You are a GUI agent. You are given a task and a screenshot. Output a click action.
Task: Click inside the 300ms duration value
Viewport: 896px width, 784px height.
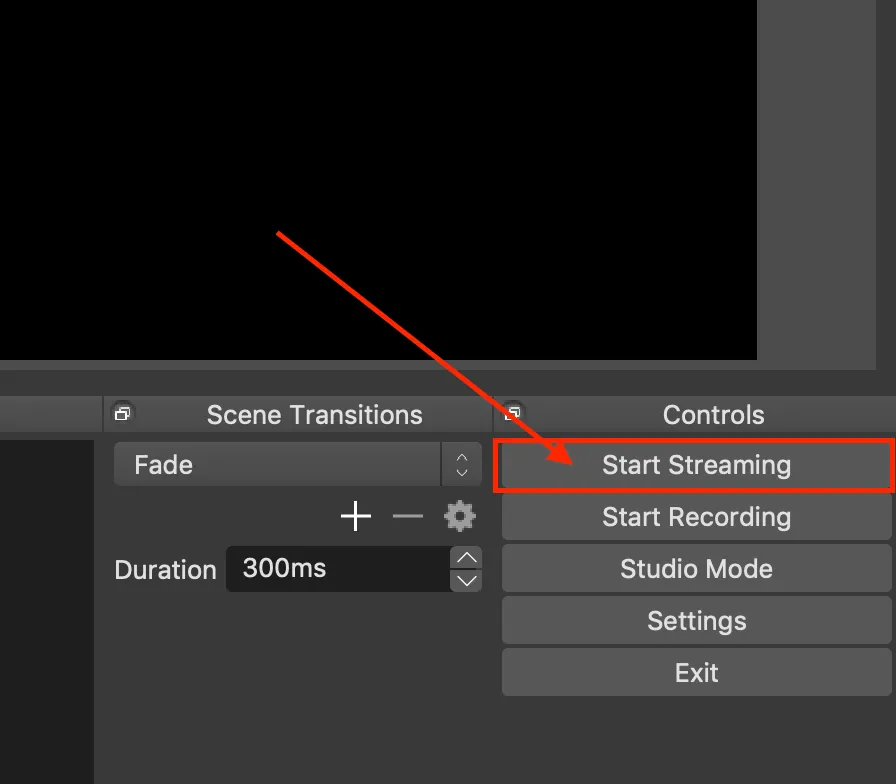[287, 569]
